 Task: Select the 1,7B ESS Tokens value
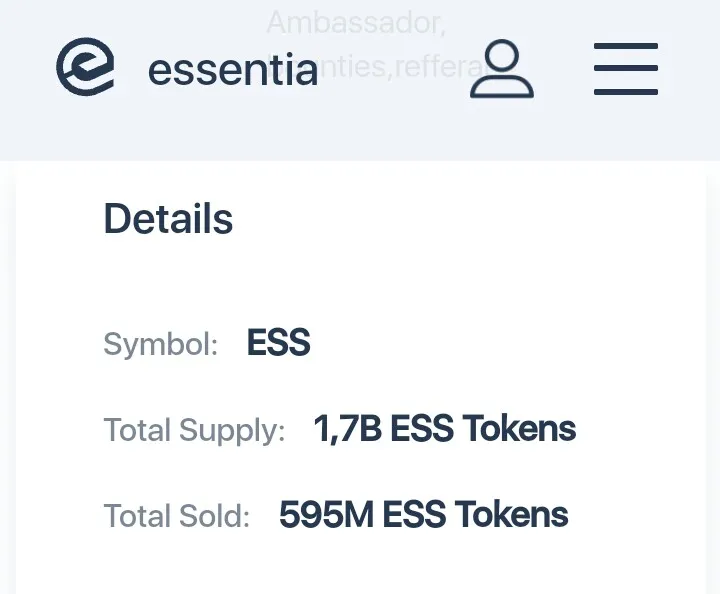tap(444, 428)
